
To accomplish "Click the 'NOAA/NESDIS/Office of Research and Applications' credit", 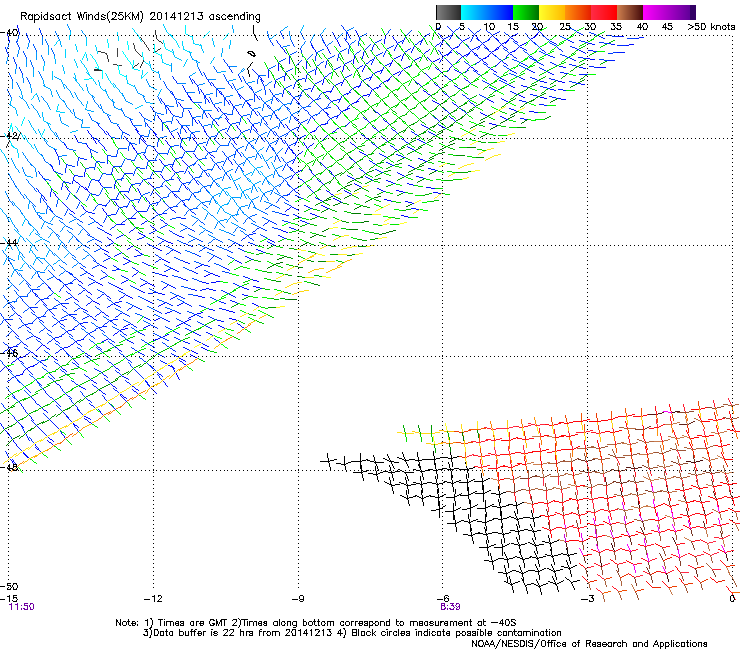I will point(589,643).
